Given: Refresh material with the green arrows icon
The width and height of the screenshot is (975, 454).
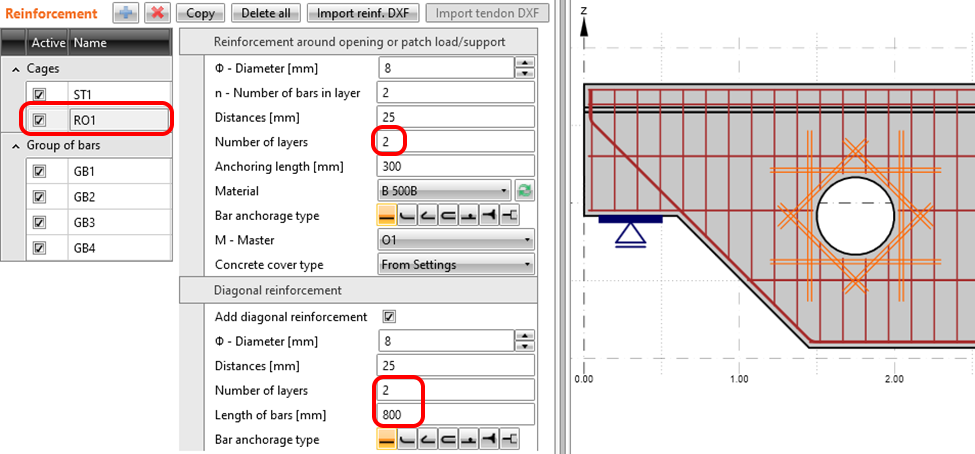Looking at the screenshot, I should tap(525, 191).
